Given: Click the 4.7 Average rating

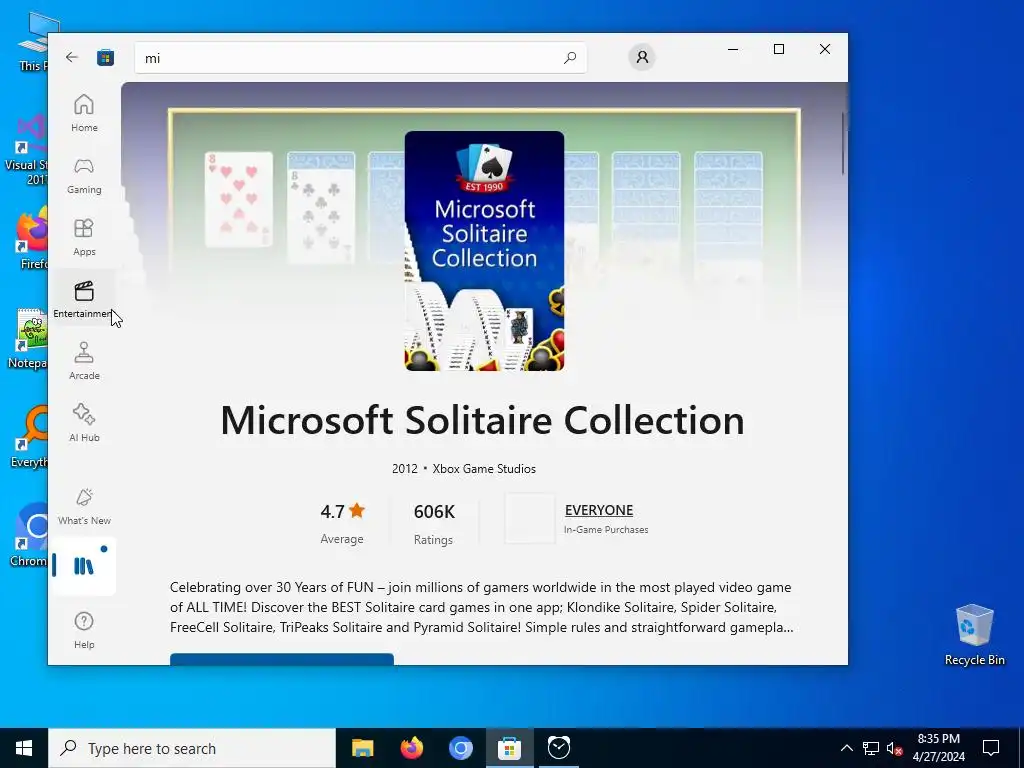Looking at the screenshot, I should [342, 522].
